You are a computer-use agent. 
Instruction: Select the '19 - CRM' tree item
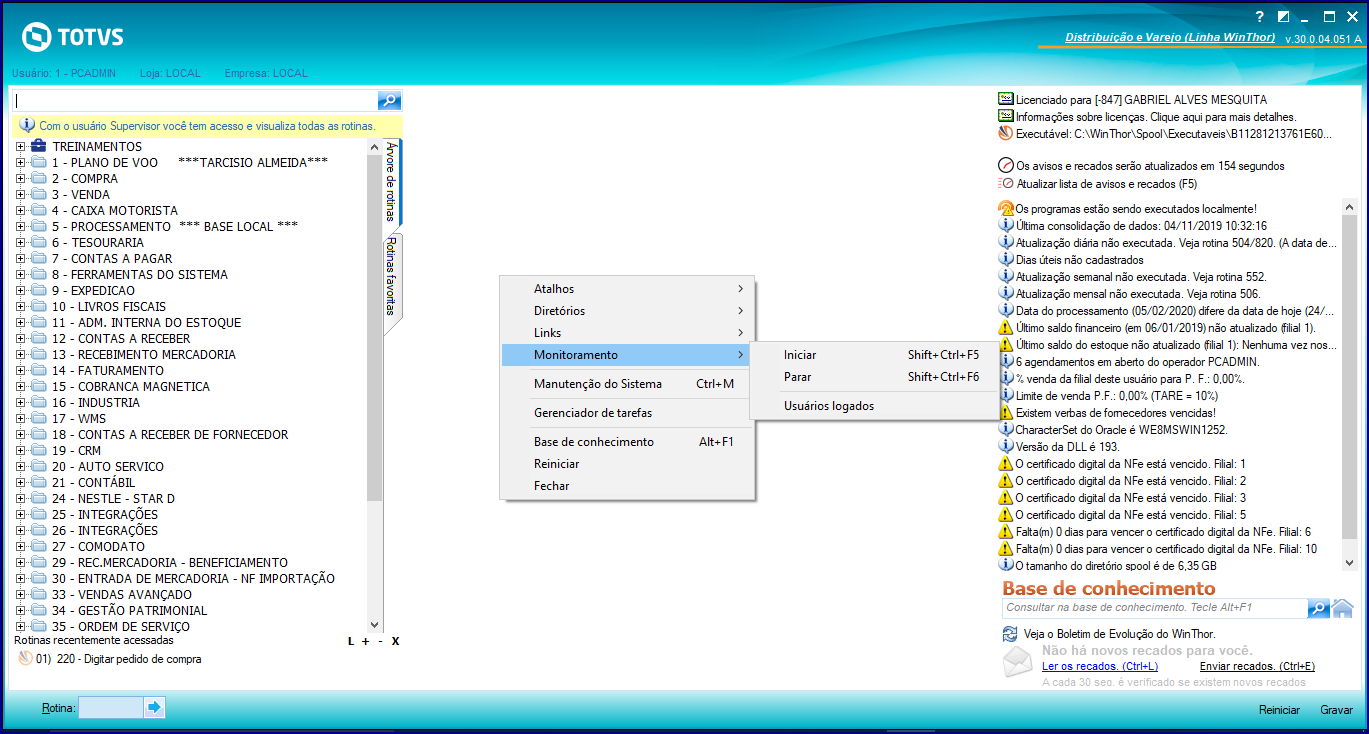[x=76, y=450]
